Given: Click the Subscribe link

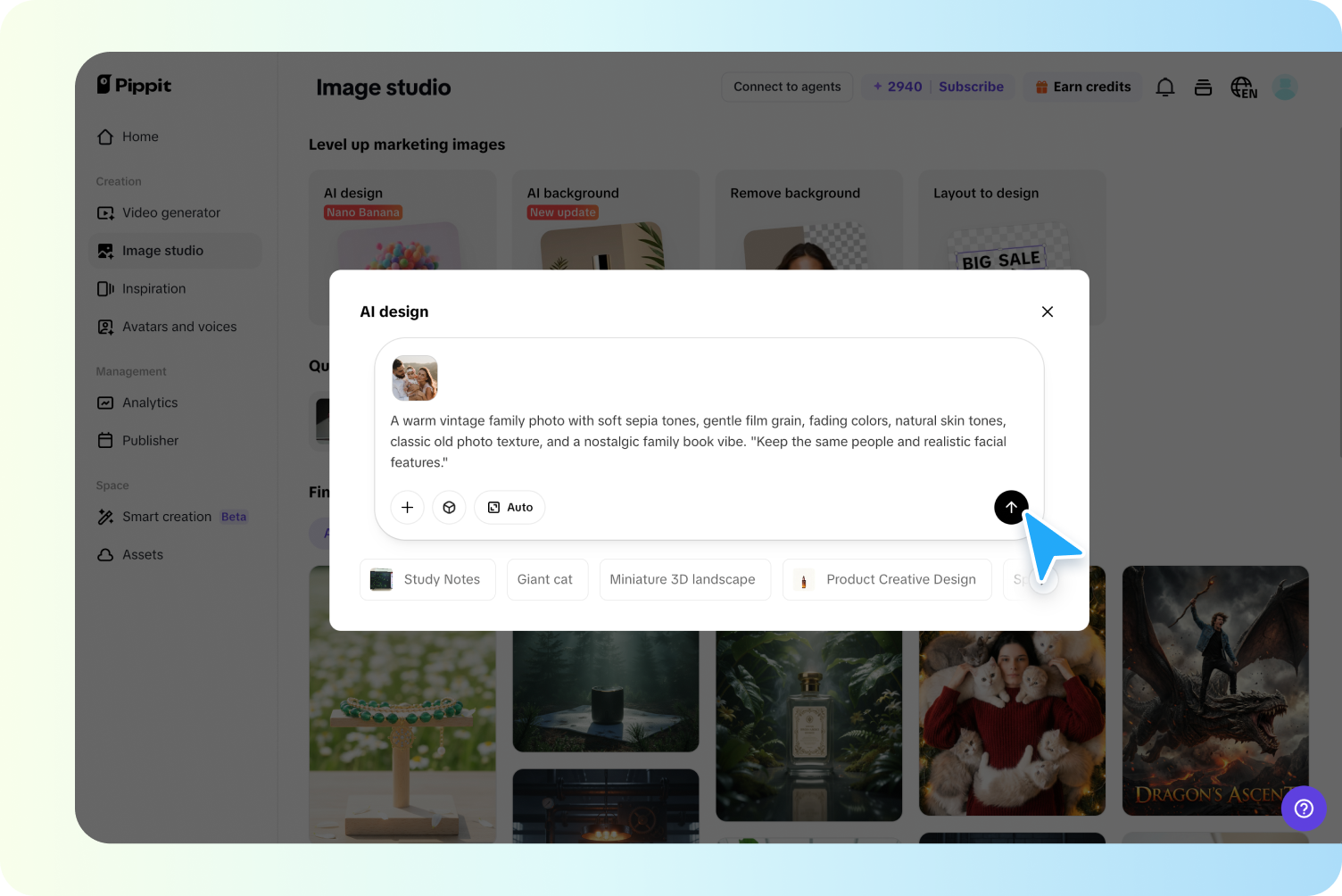Looking at the screenshot, I should [x=971, y=87].
